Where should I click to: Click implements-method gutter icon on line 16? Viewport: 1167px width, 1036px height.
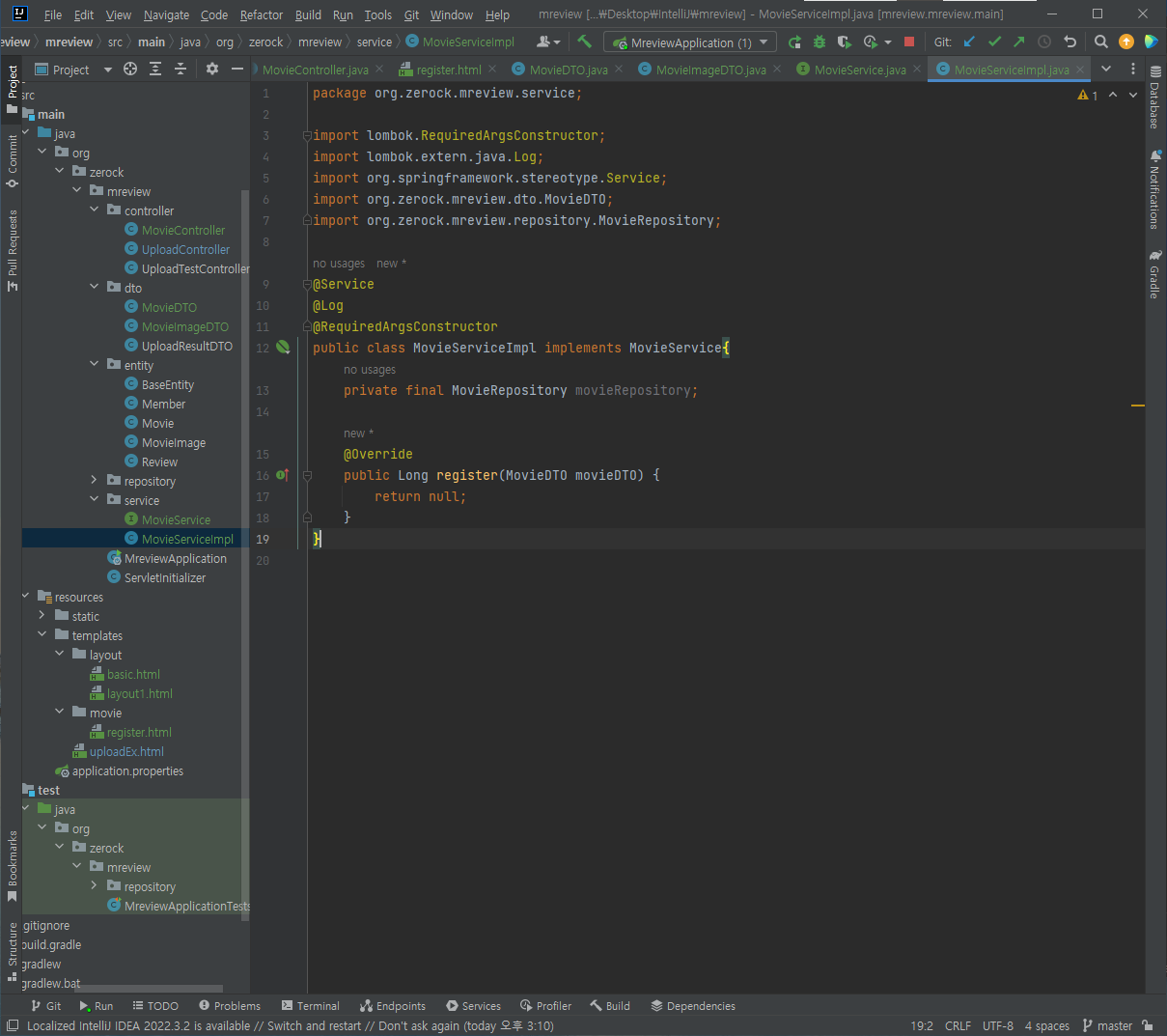point(282,475)
